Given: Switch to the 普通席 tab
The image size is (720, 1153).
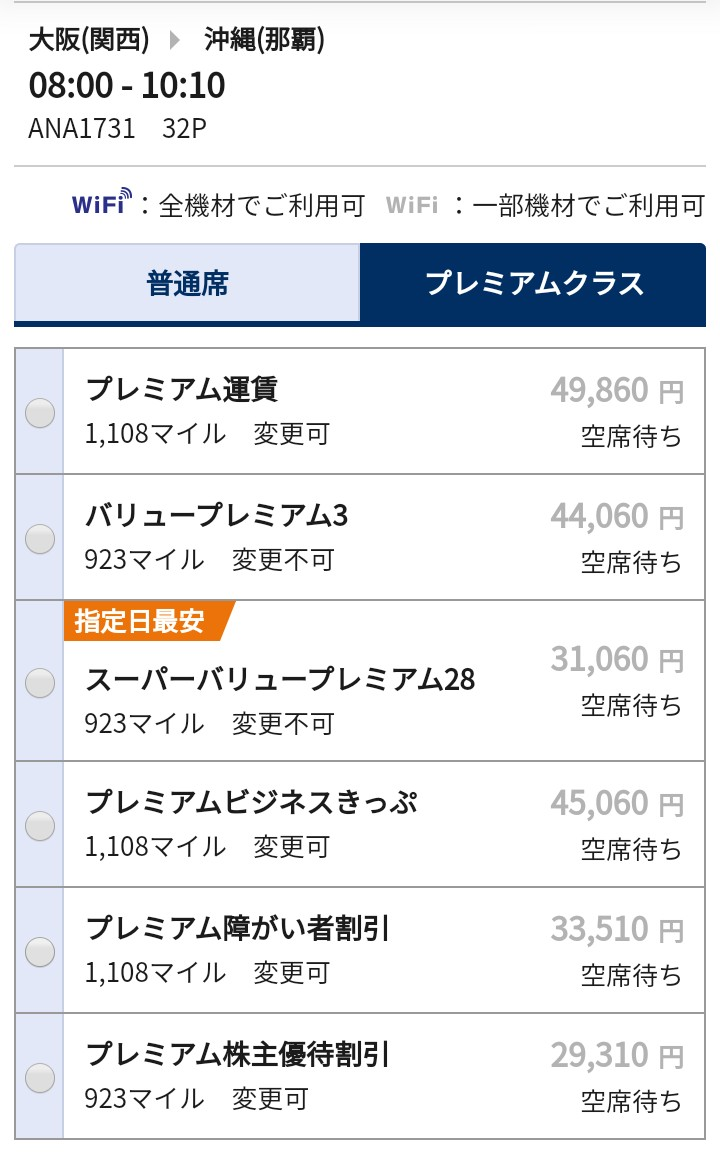Looking at the screenshot, I should pyautogui.click(x=187, y=283).
